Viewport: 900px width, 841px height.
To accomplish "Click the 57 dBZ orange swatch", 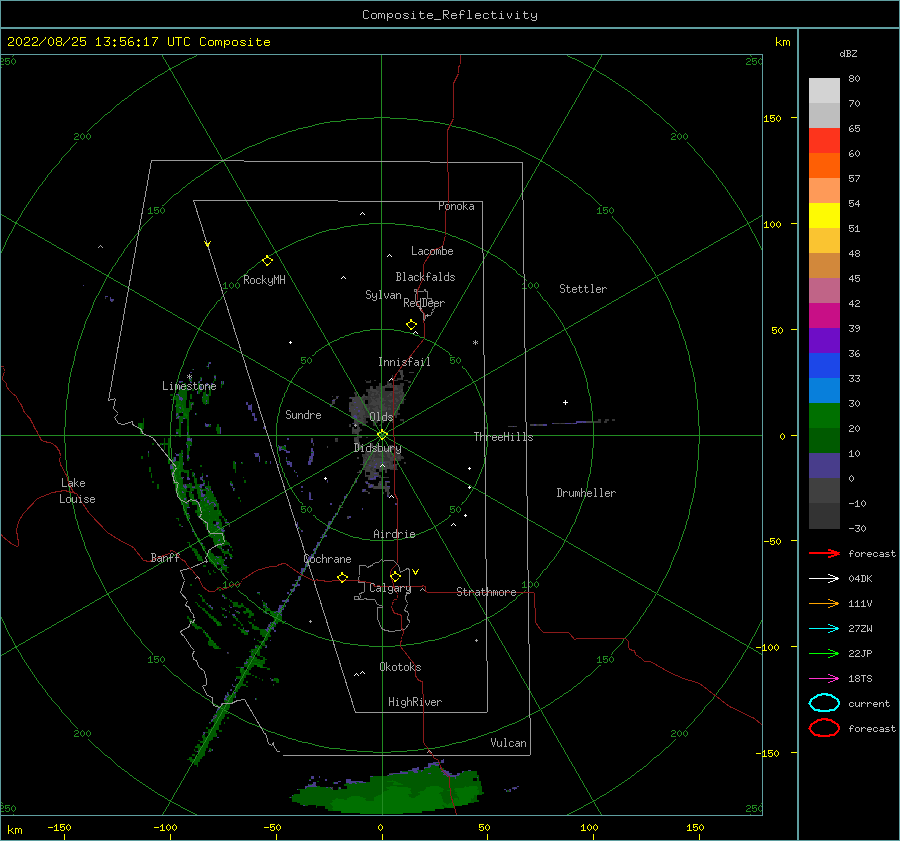I will click(824, 165).
